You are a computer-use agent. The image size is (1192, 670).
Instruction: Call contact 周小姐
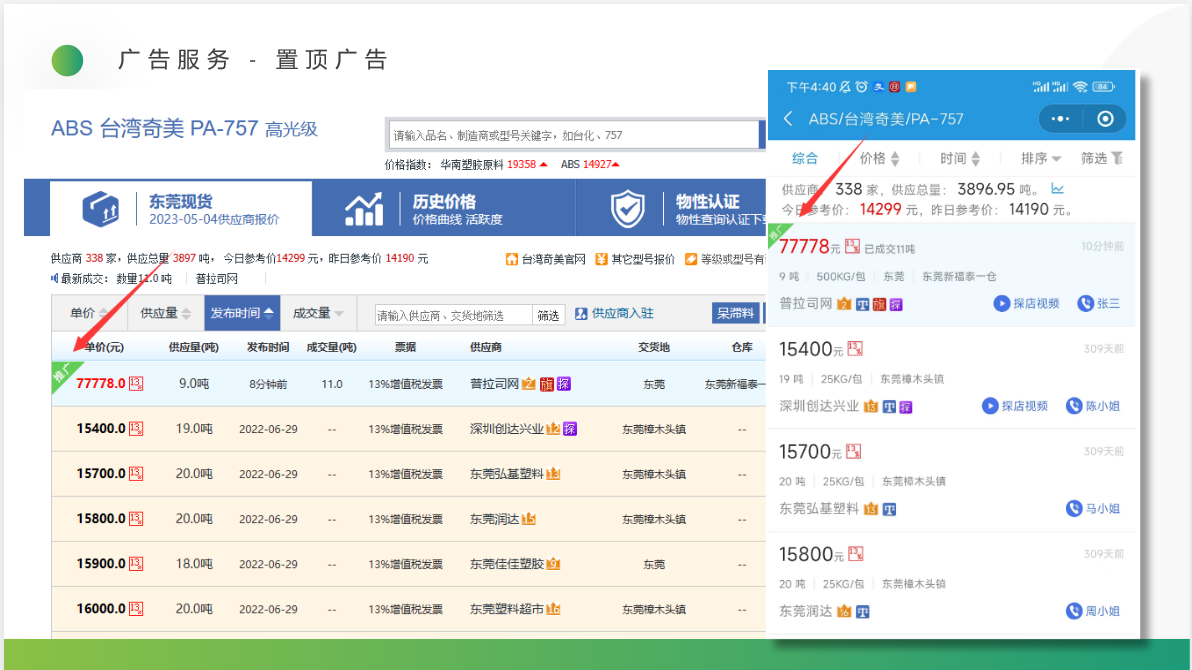tap(1093, 611)
